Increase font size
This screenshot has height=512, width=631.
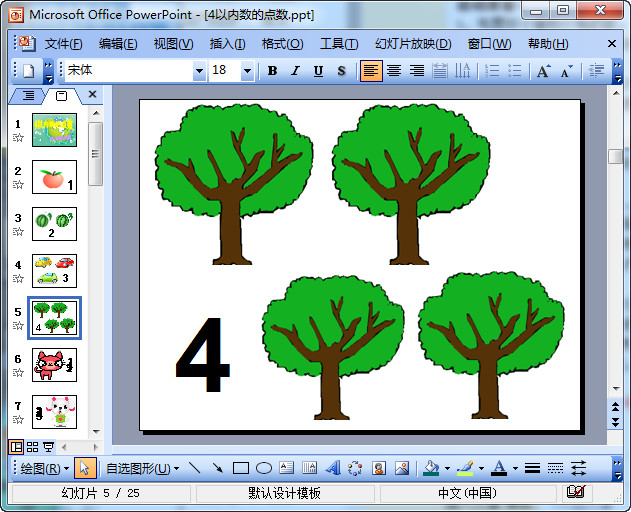[x=544, y=71]
